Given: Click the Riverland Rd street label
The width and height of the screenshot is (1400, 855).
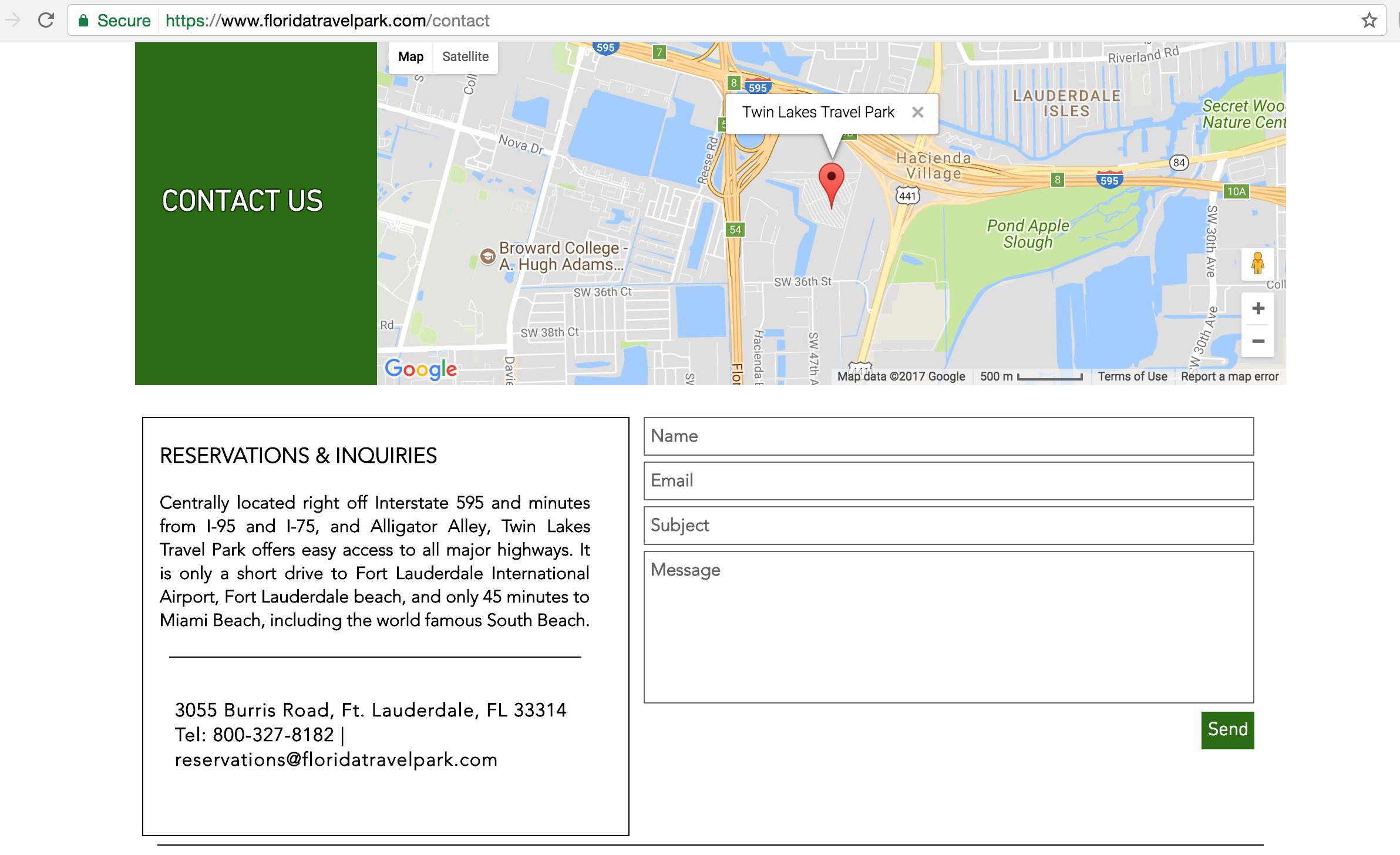Looking at the screenshot, I should (x=1143, y=55).
